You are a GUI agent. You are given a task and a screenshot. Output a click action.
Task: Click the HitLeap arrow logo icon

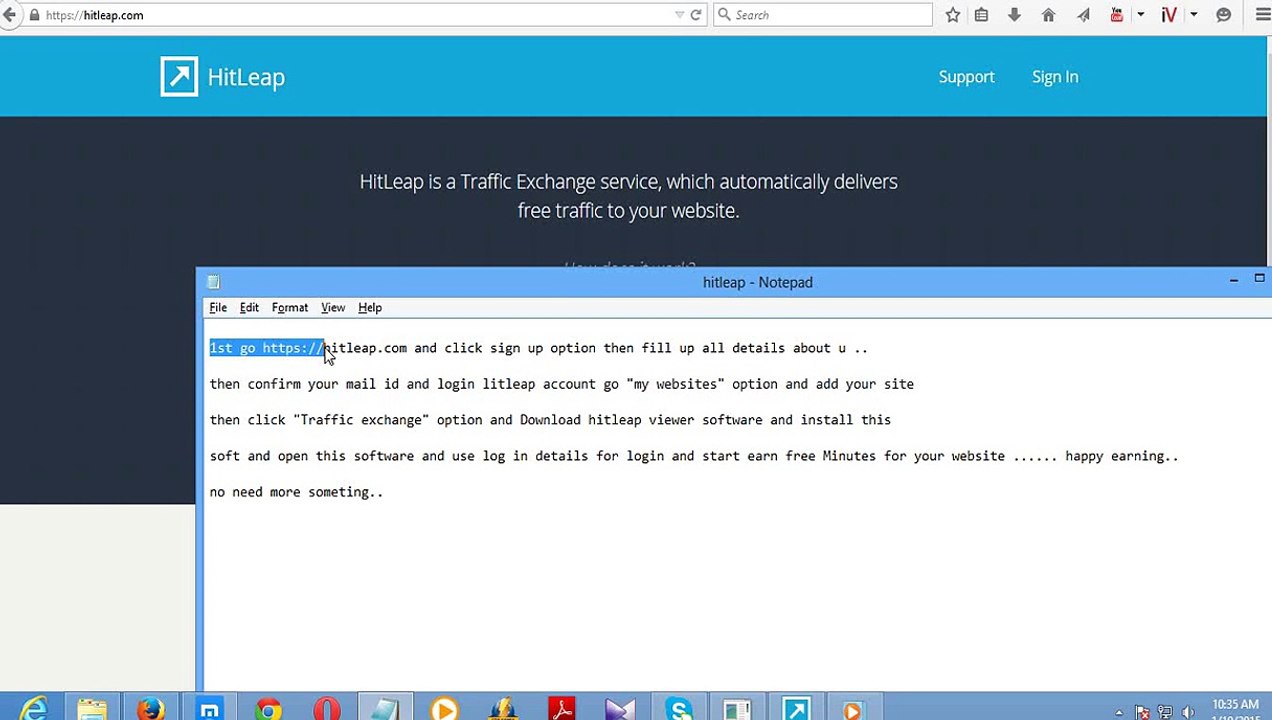pyautogui.click(x=179, y=77)
